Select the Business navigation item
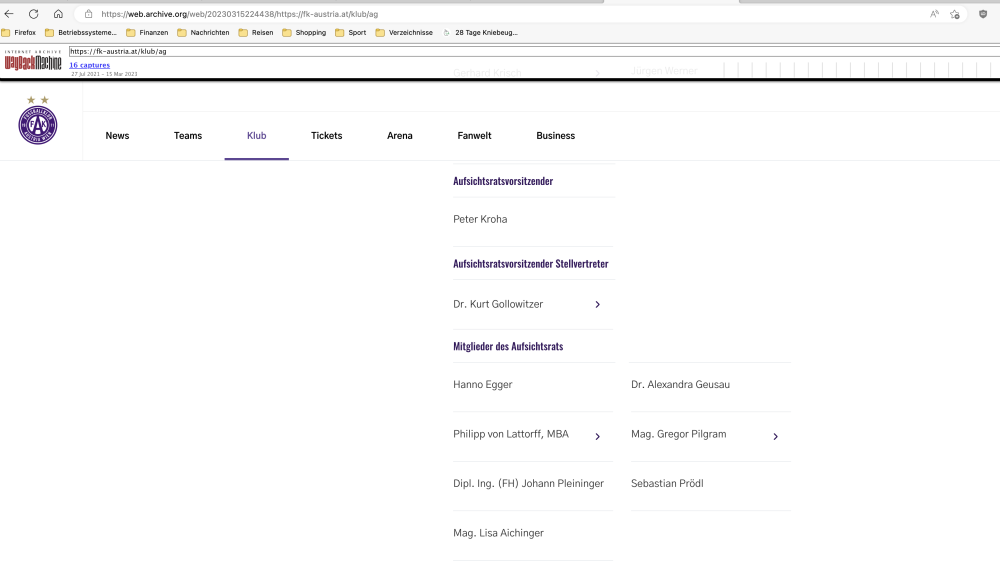This screenshot has width=1000, height=569. point(555,136)
